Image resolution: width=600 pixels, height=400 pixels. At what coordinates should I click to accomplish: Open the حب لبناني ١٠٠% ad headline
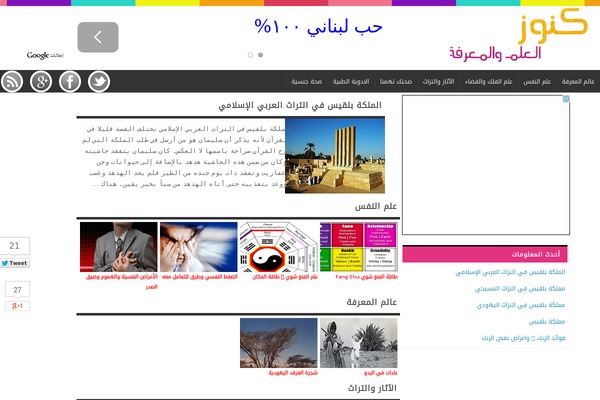pos(318,27)
